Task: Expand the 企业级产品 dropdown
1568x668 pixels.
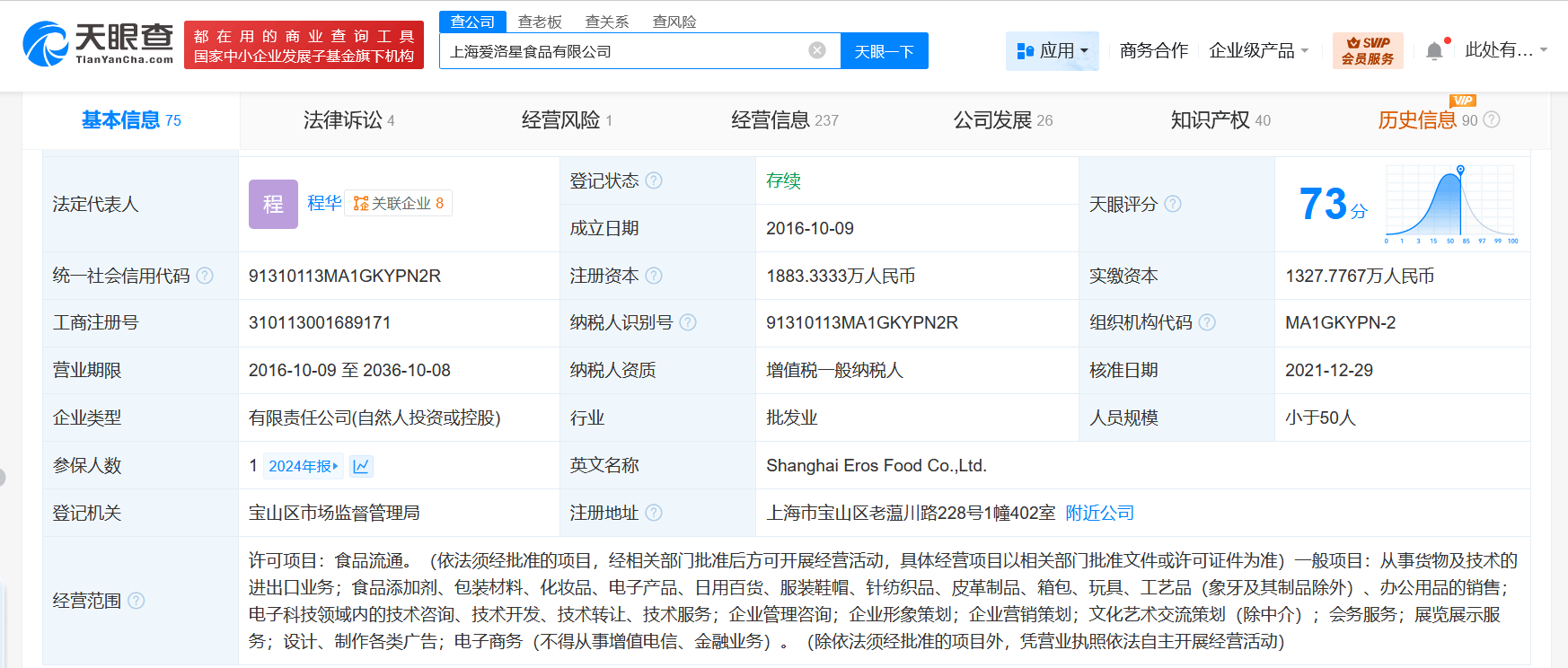Action: (x=1259, y=50)
